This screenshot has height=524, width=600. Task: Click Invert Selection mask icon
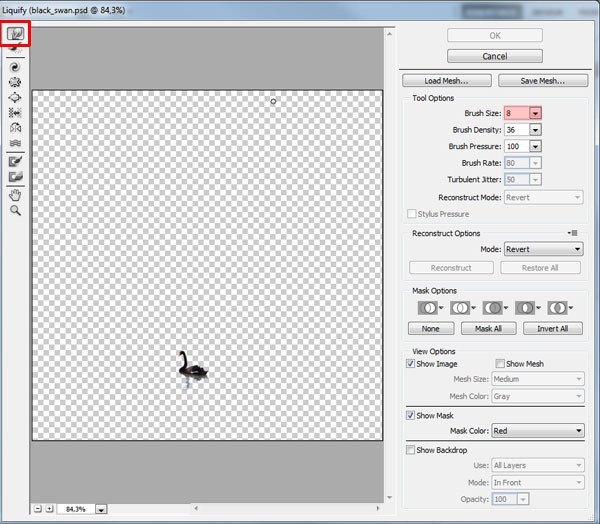coord(560,308)
